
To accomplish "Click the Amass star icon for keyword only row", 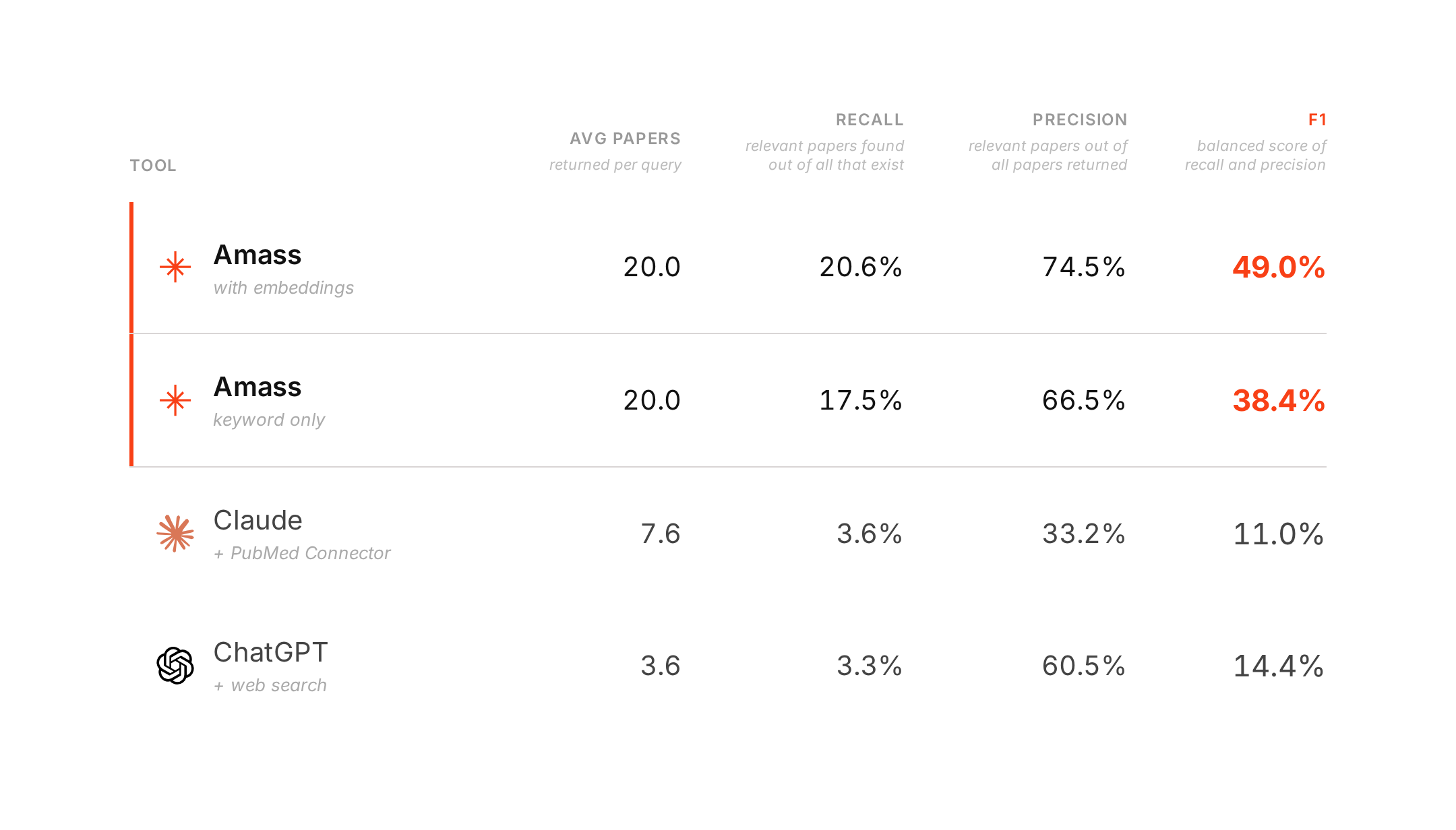I will (175, 400).
